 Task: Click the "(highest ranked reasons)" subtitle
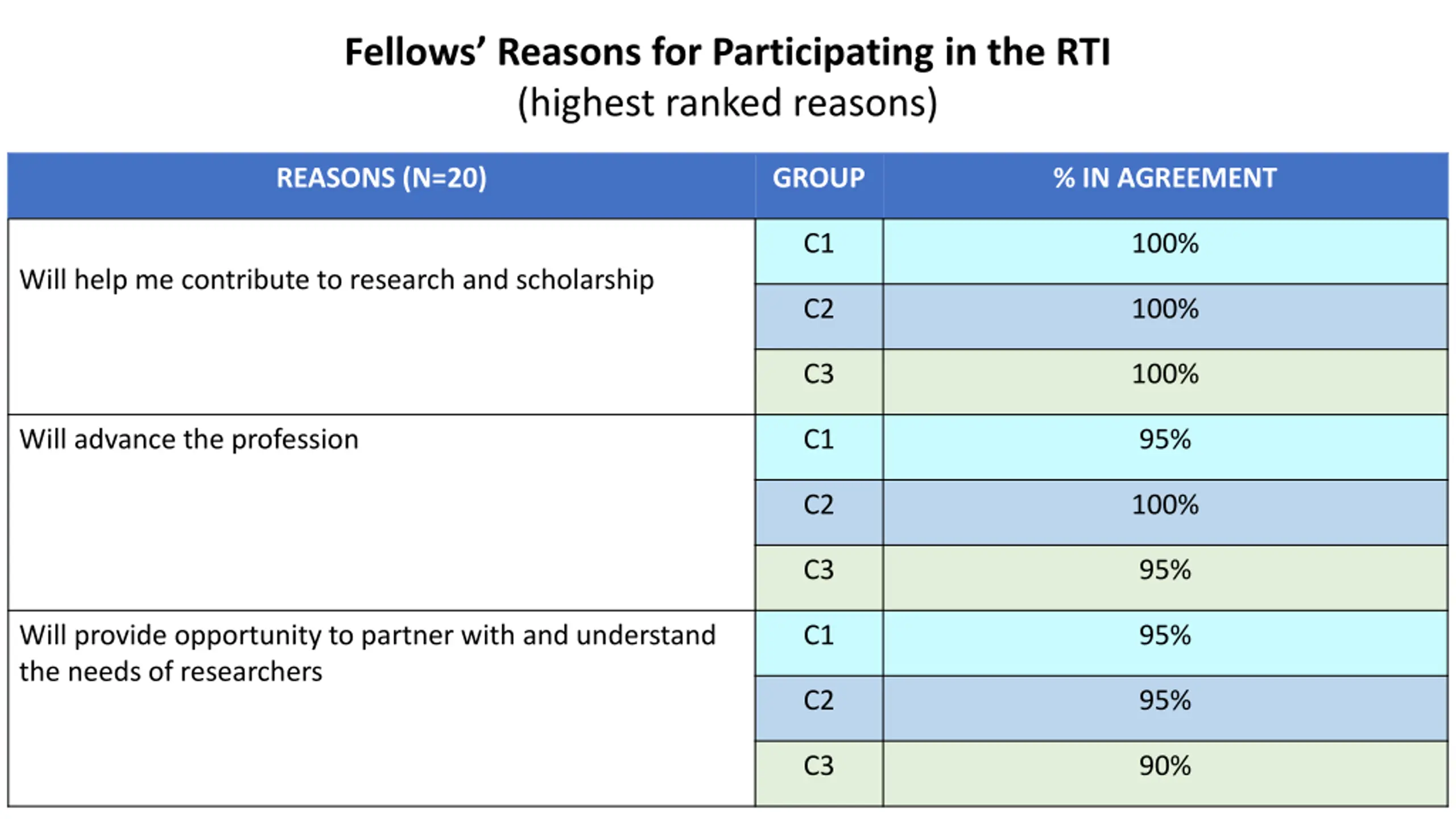click(x=727, y=104)
